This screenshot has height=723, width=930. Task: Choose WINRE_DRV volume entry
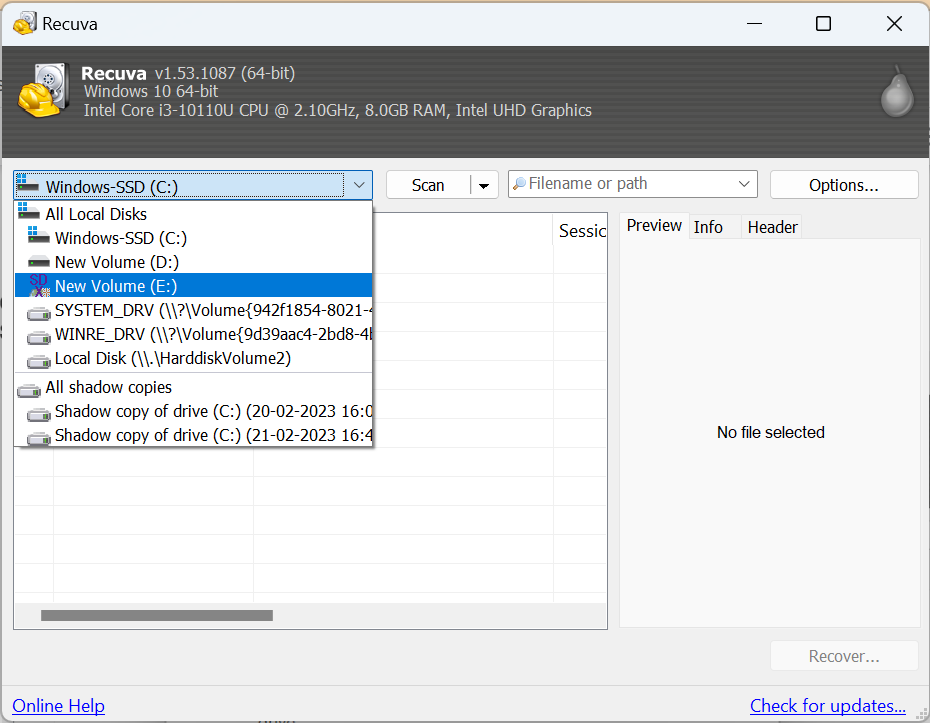193,335
